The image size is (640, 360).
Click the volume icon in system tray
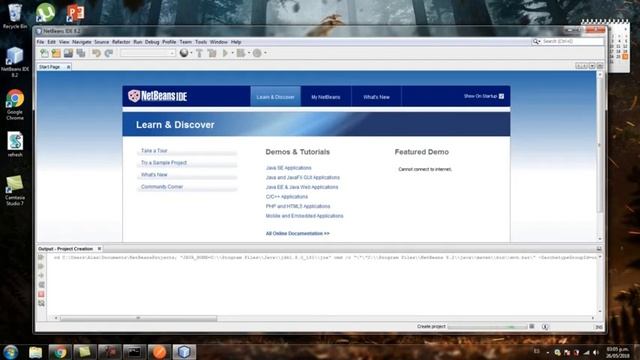(x=596, y=352)
